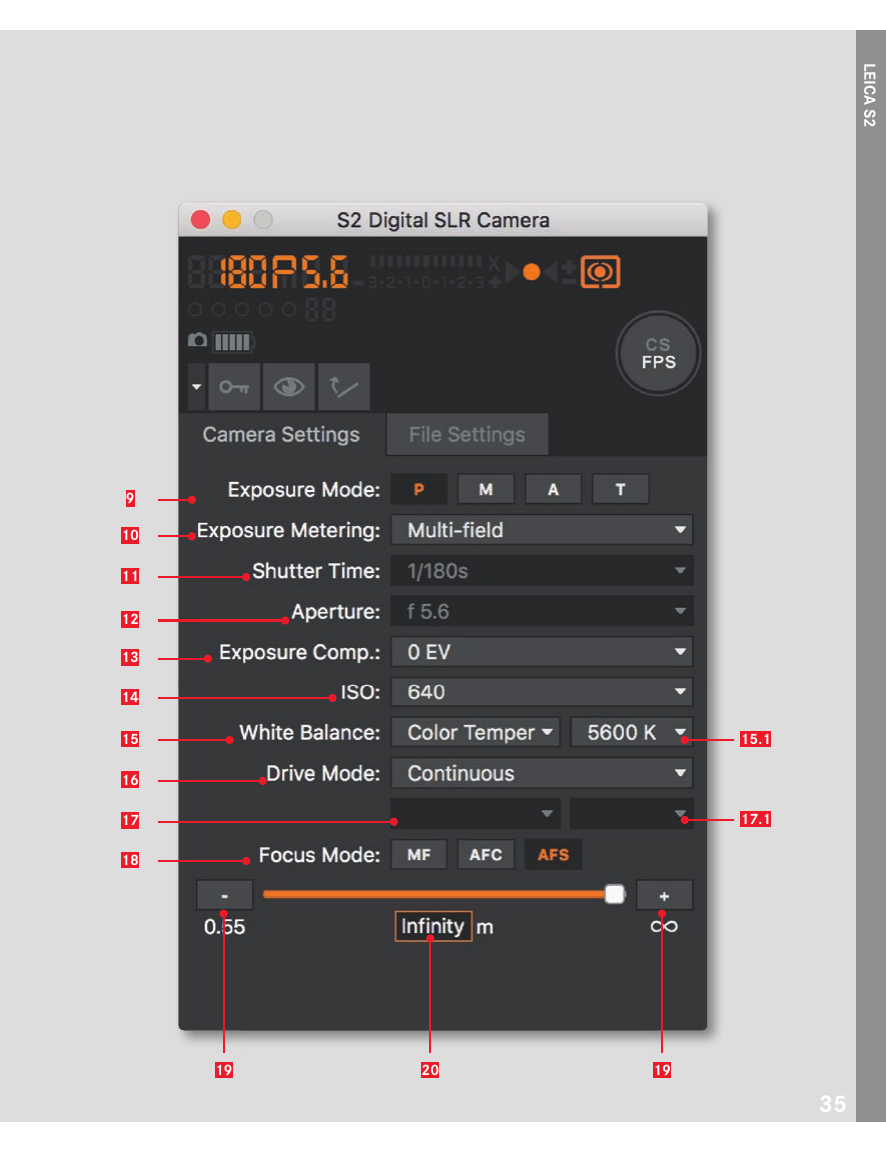Click the eye live-view icon button
The image size is (886, 1152).
(x=289, y=386)
